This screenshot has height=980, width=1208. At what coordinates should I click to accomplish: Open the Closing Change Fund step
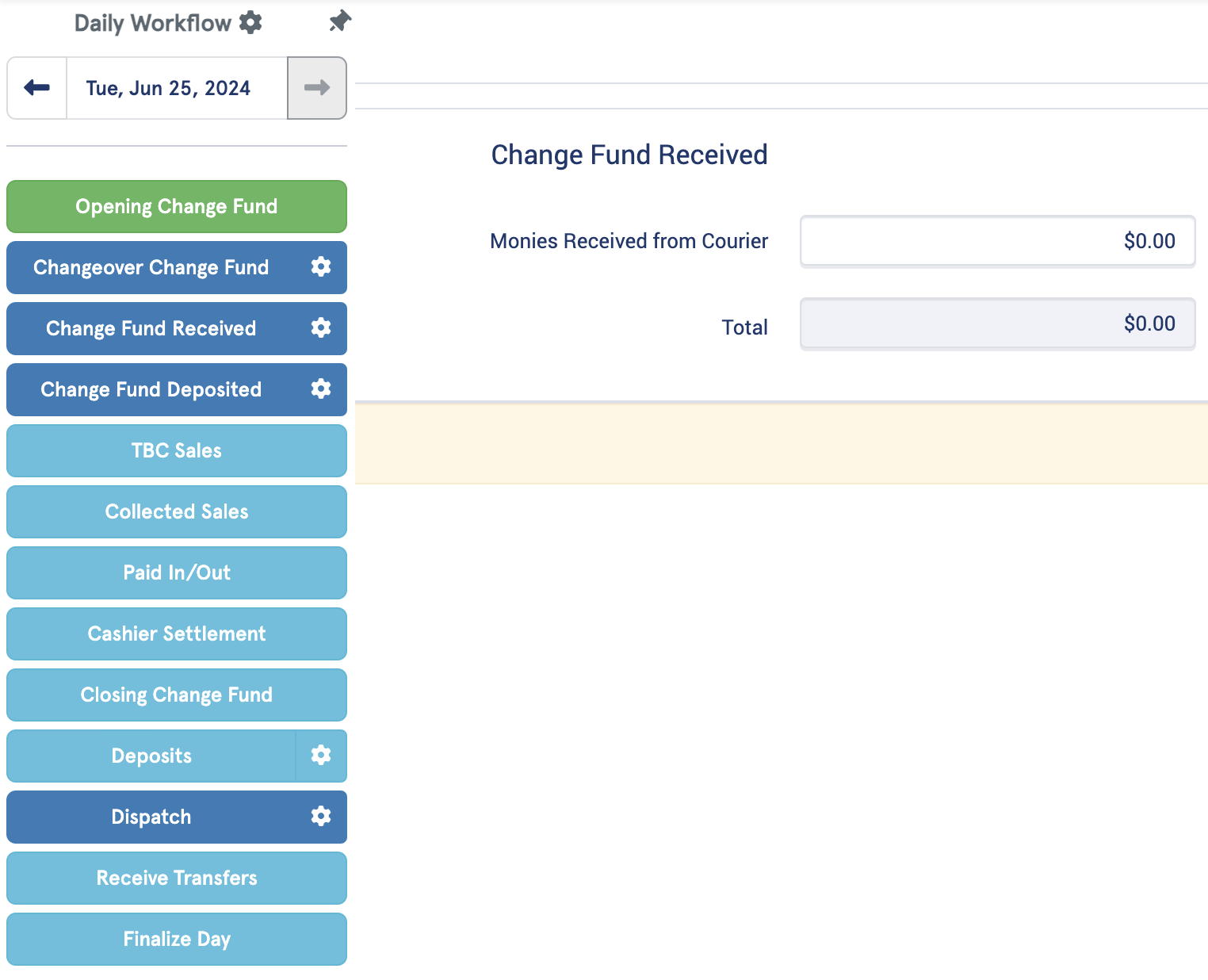pos(177,695)
